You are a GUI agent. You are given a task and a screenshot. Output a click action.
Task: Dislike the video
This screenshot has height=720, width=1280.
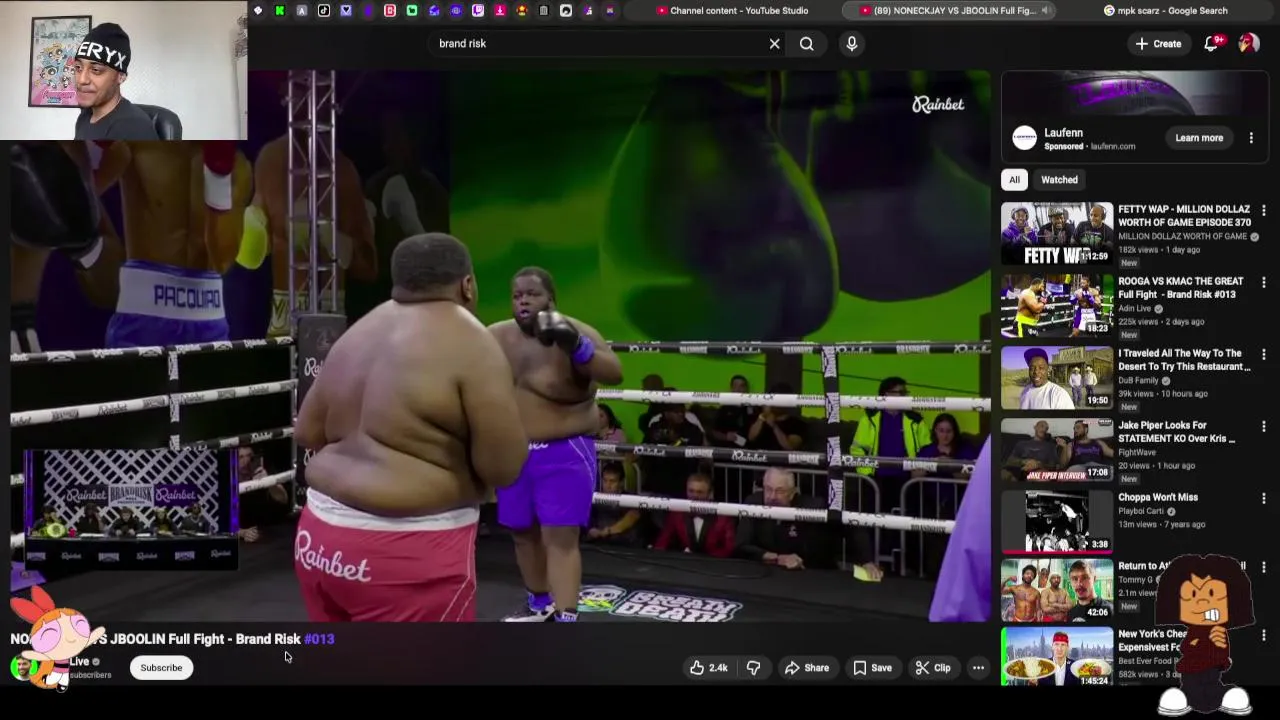pyautogui.click(x=754, y=668)
